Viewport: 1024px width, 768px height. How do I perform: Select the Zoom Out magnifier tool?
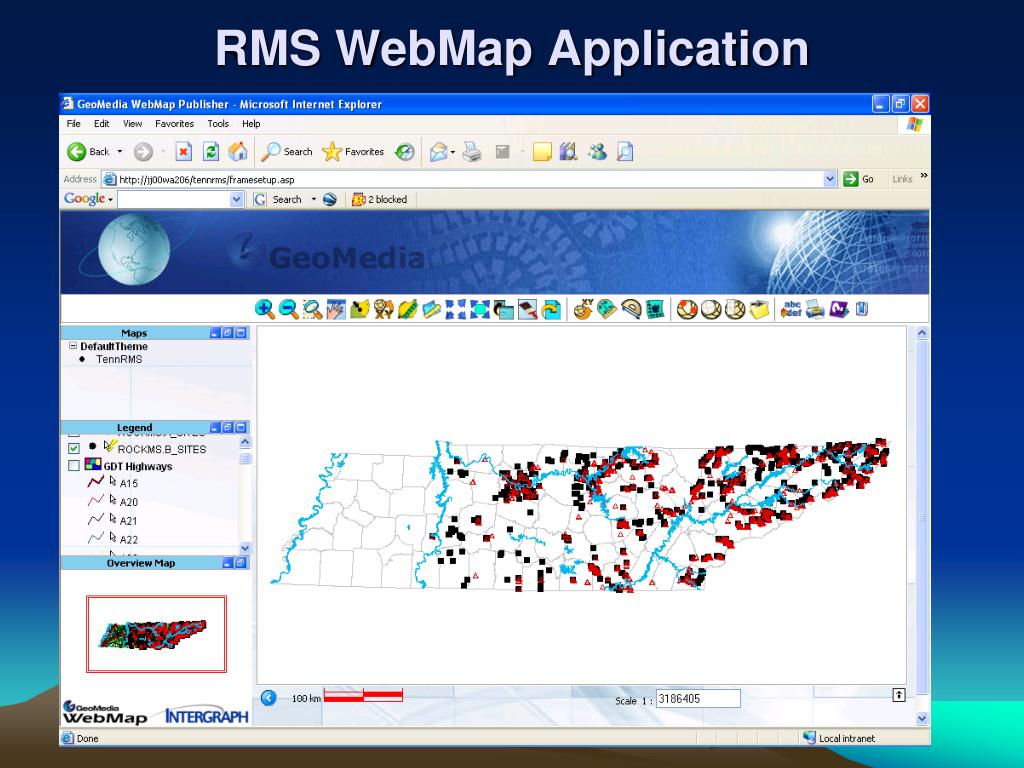(x=289, y=309)
